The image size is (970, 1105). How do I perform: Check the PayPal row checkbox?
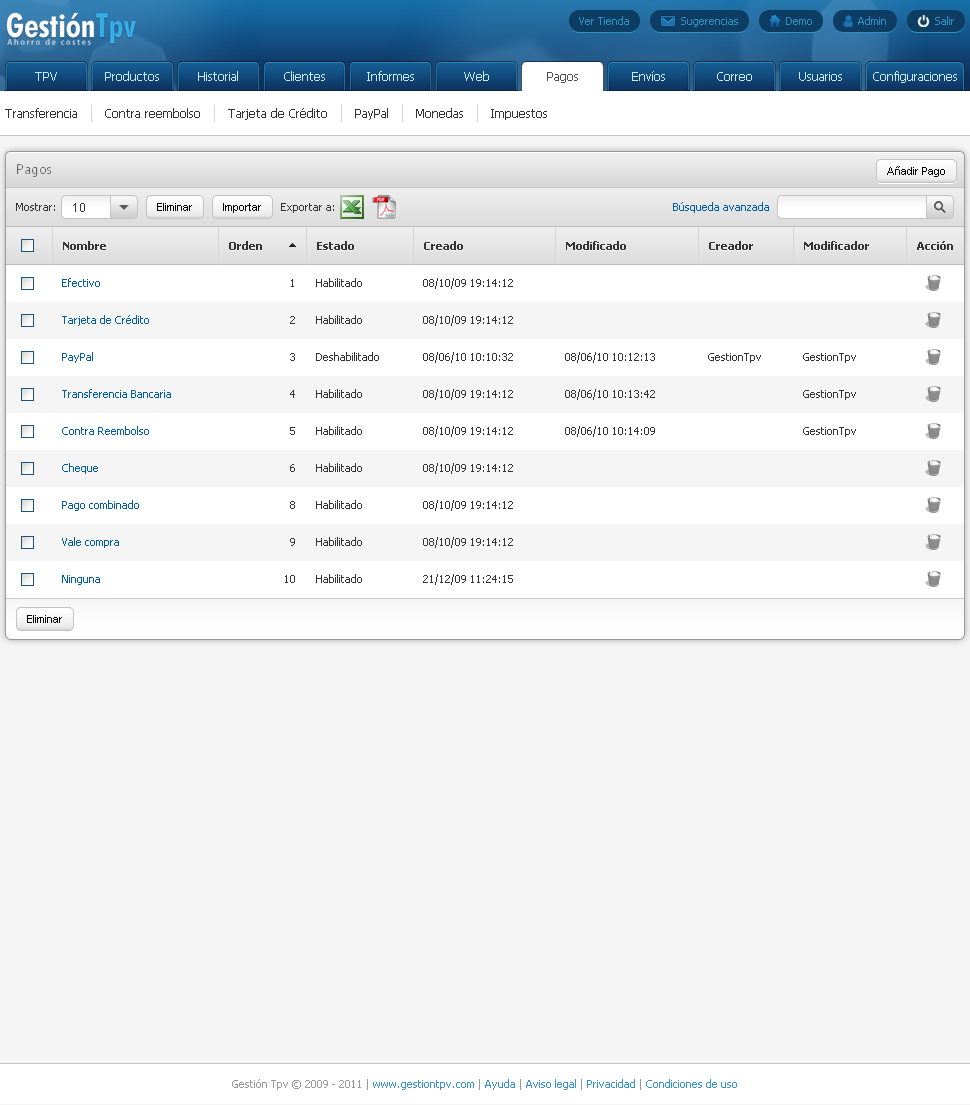[x=27, y=357]
